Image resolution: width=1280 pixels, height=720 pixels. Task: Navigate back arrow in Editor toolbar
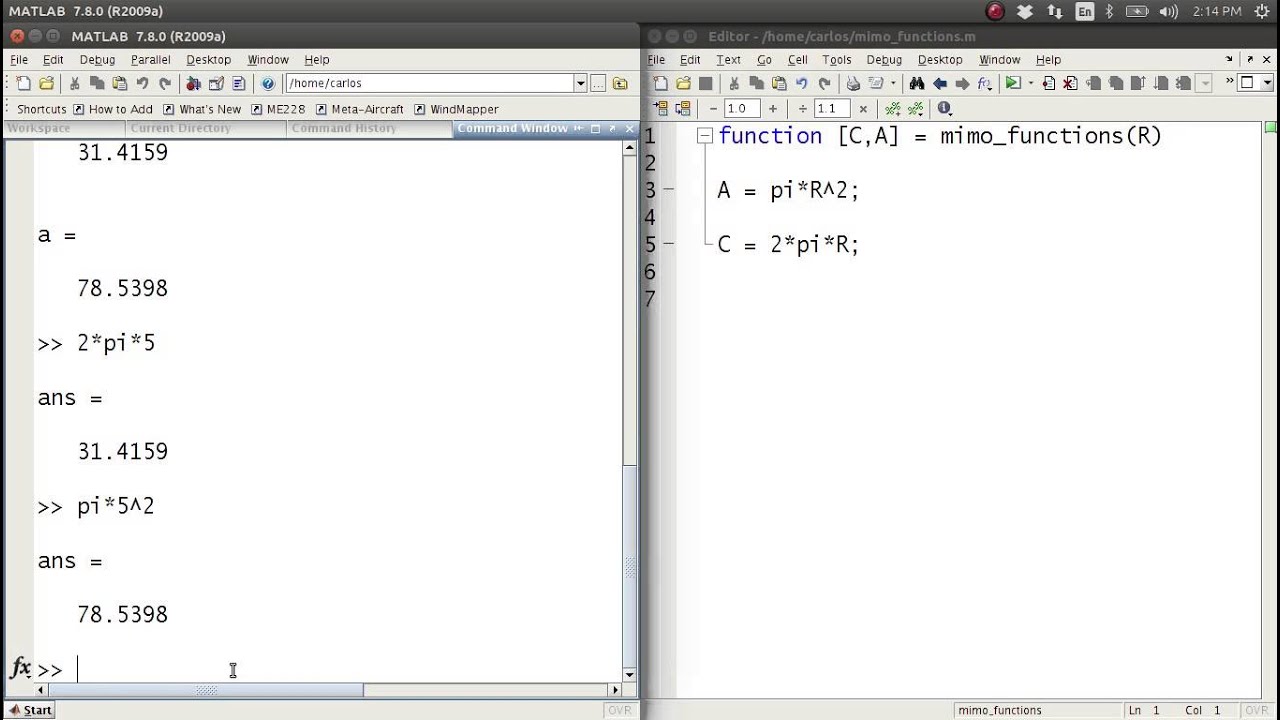tap(940, 83)
